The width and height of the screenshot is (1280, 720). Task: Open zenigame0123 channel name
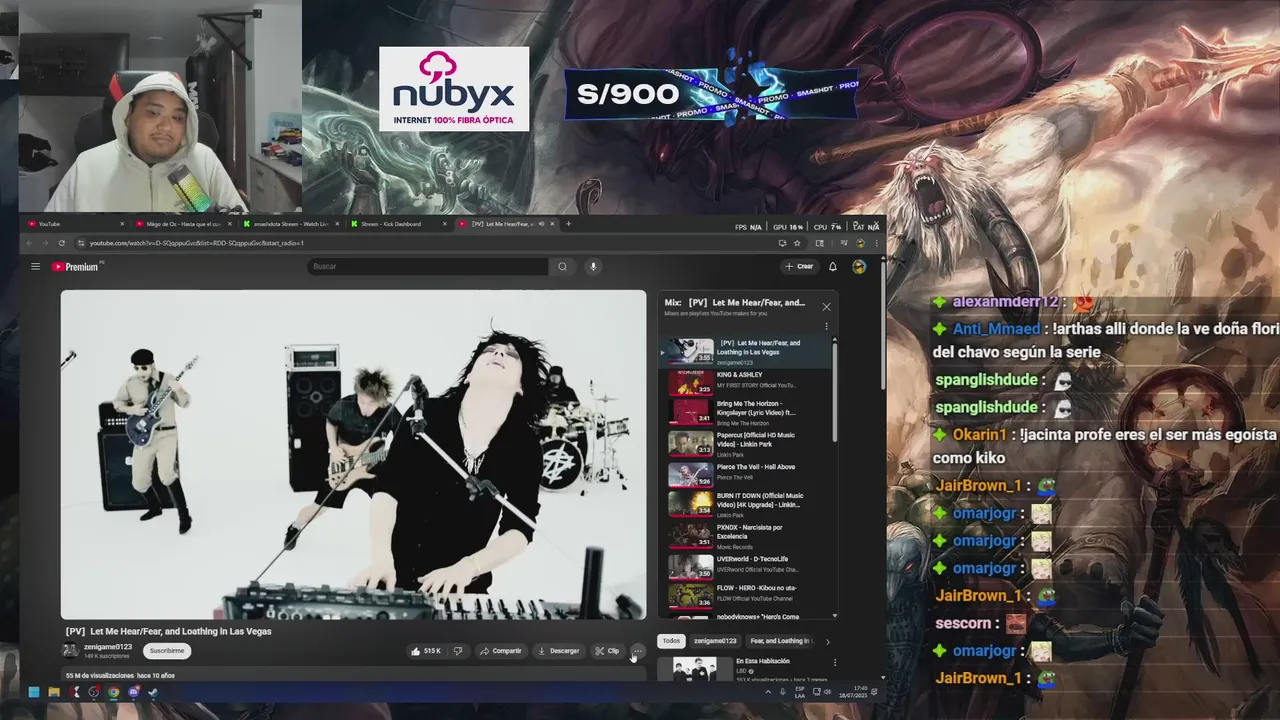click(x=108, y=647)
